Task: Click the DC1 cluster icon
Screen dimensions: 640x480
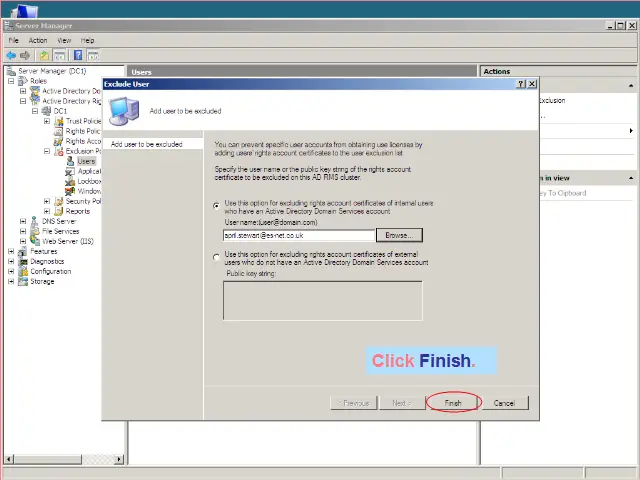Action: (47, 111)
